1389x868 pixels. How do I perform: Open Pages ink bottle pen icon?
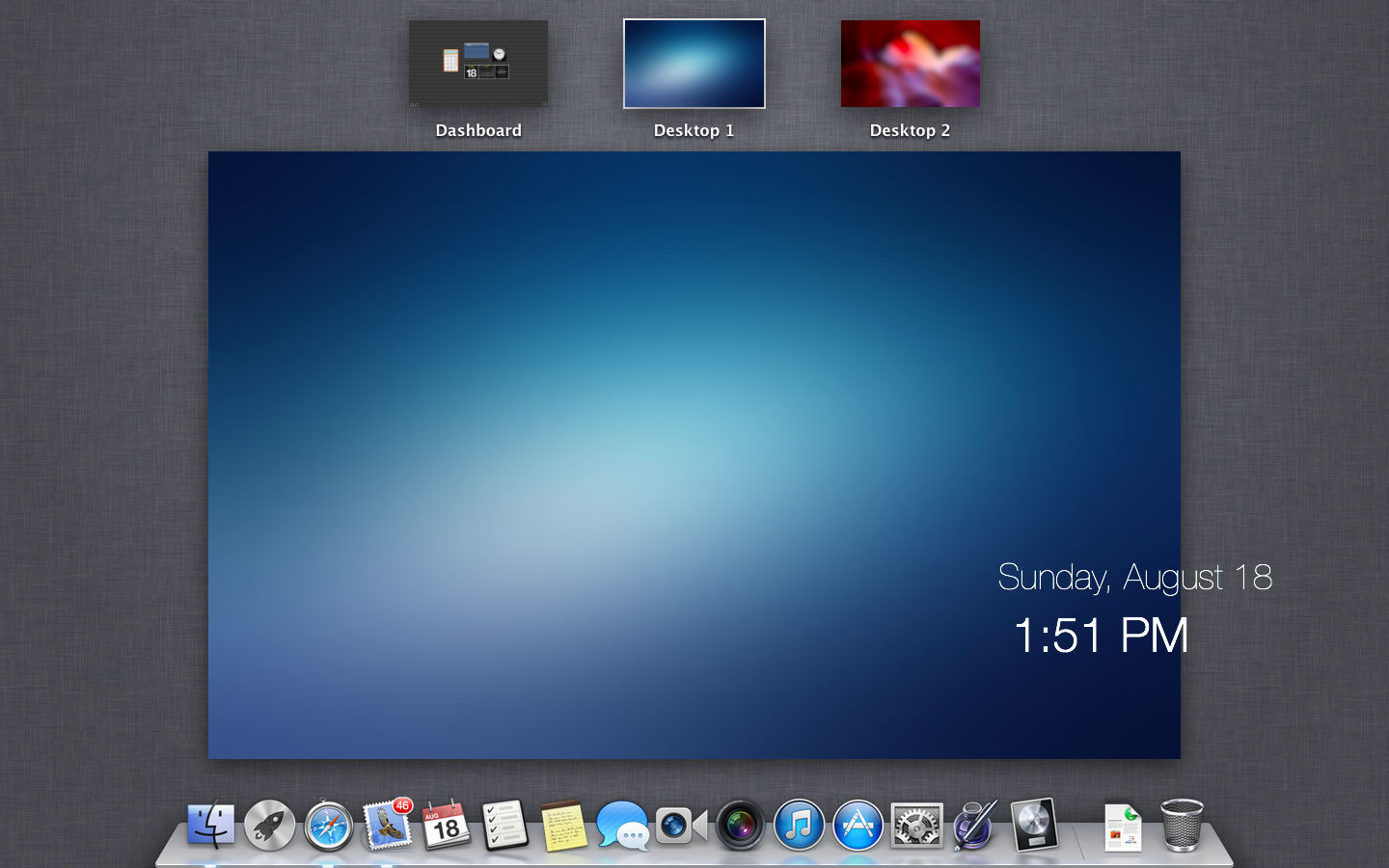pyautogui.click(x=975, y=826)
